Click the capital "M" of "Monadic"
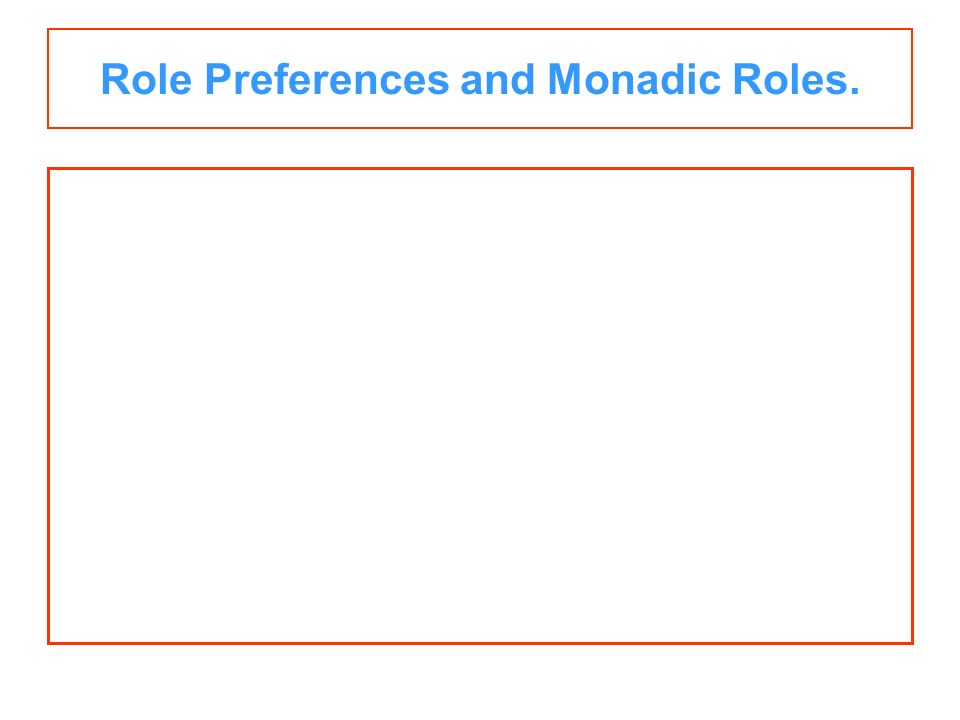The width and height of the screenshot is (960, 720). coord(563,80)
